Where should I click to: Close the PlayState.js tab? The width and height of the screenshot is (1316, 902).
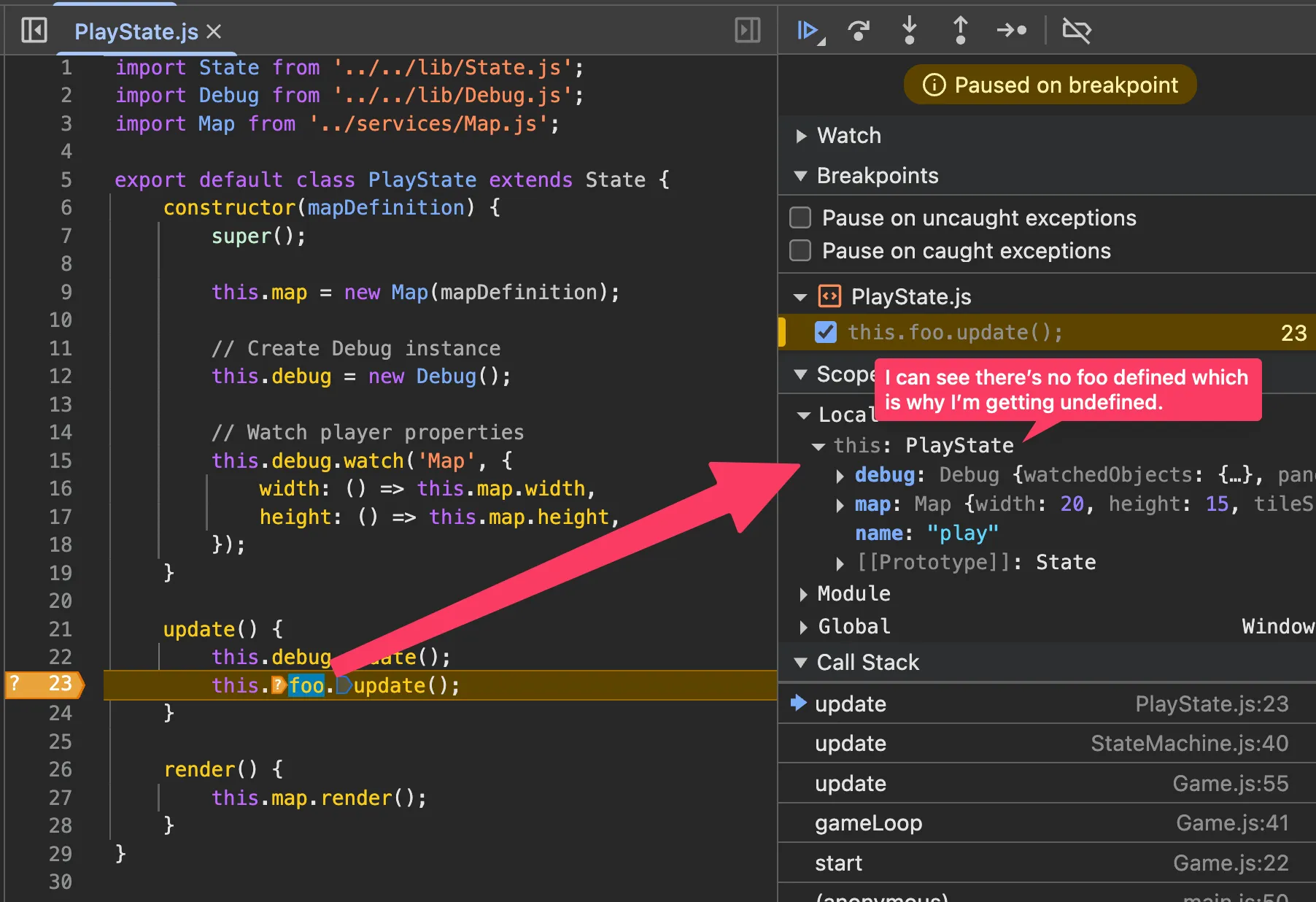(x=214, y=31)
